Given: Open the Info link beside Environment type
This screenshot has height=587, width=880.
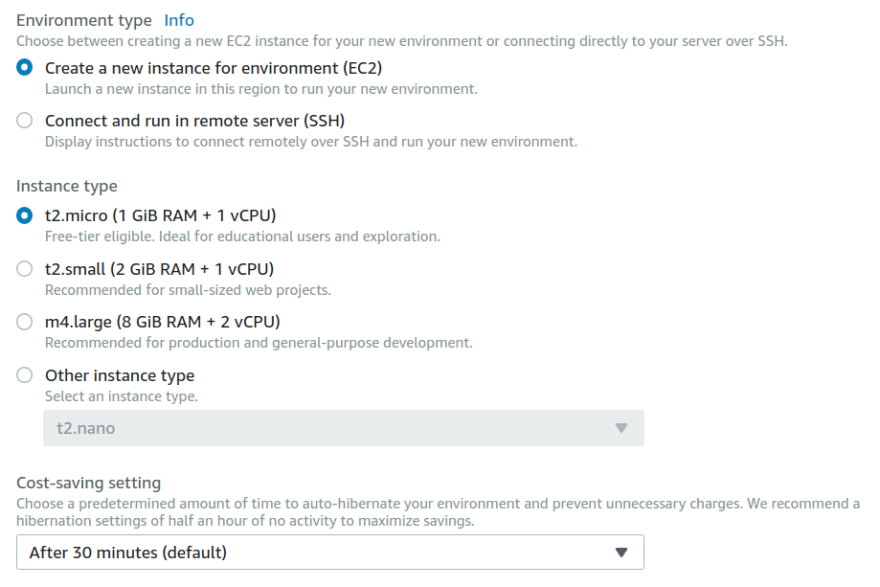Looking at the screenshot, I should tap(179, 20).
